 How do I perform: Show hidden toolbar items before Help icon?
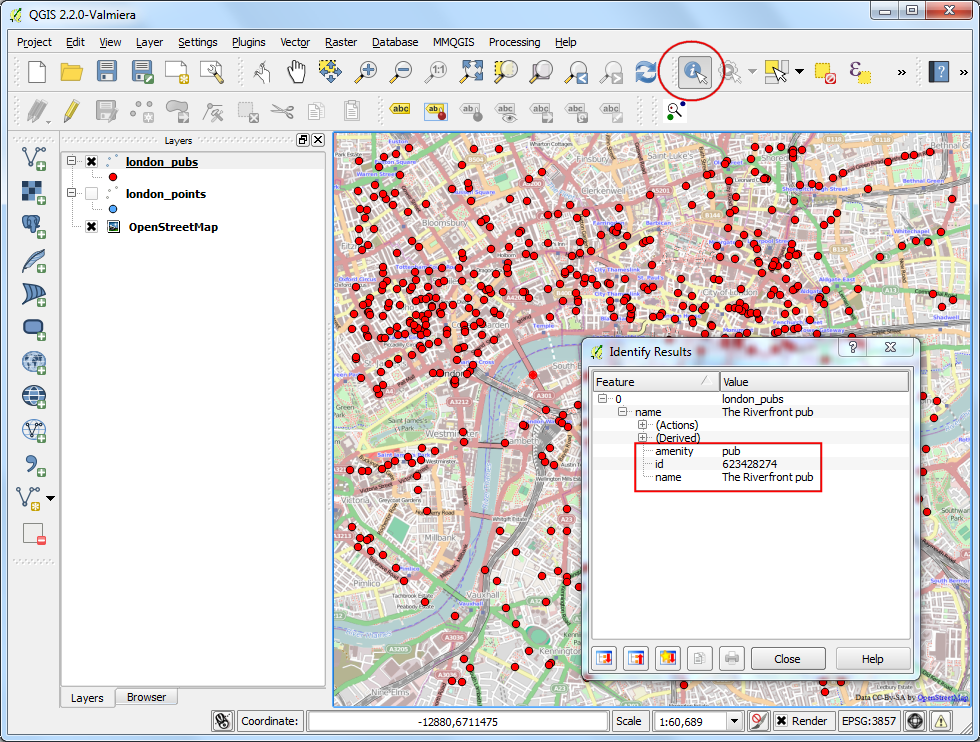pos(901,72)
